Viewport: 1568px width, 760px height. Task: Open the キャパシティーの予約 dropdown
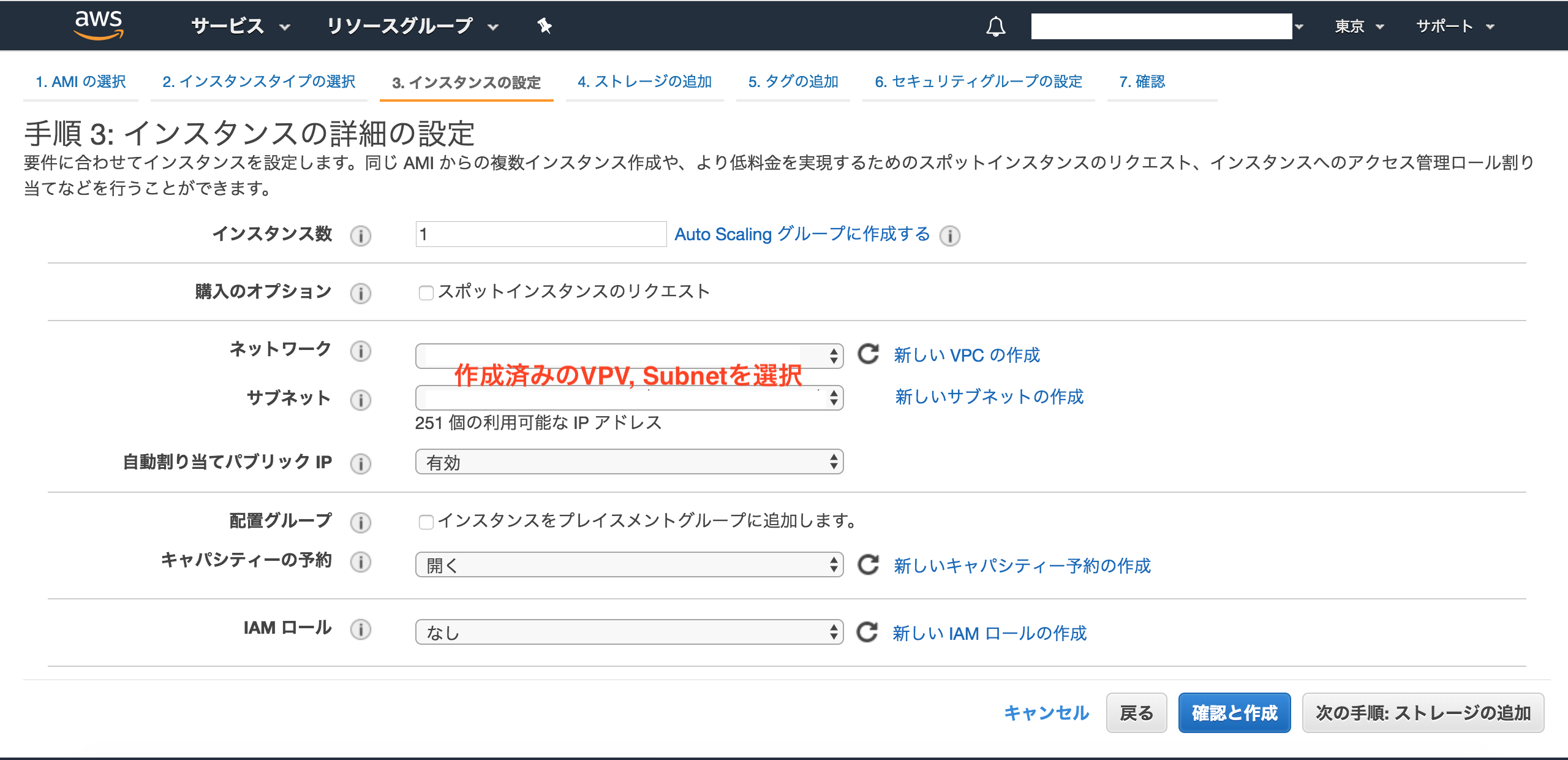pos(629,564)
